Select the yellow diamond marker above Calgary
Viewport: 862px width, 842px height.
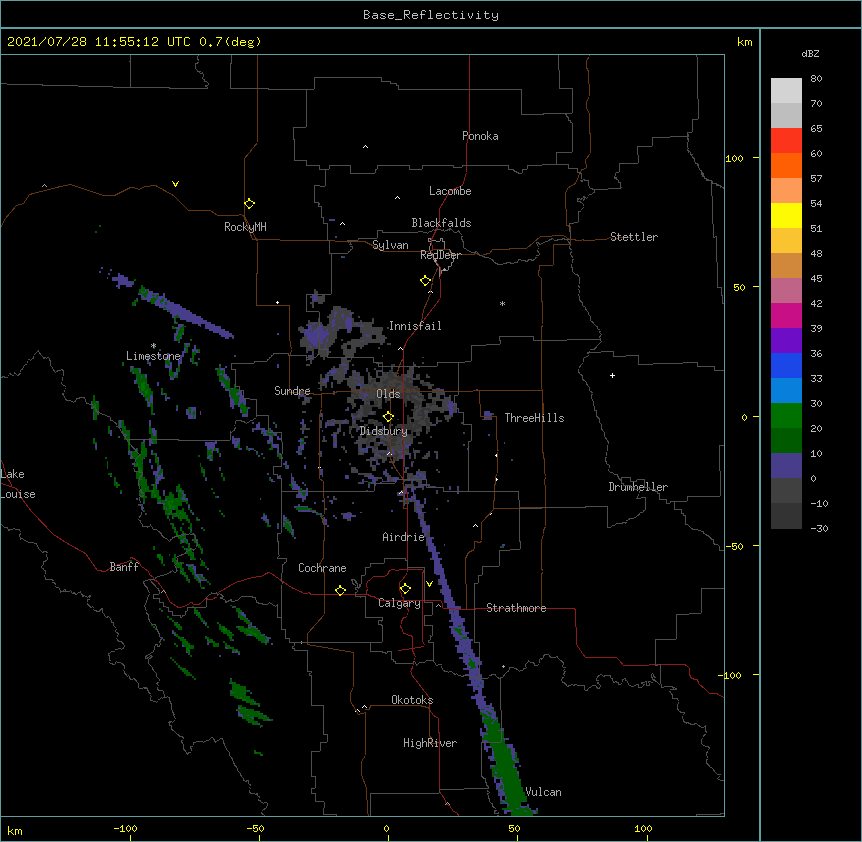(x=405, y=589)
